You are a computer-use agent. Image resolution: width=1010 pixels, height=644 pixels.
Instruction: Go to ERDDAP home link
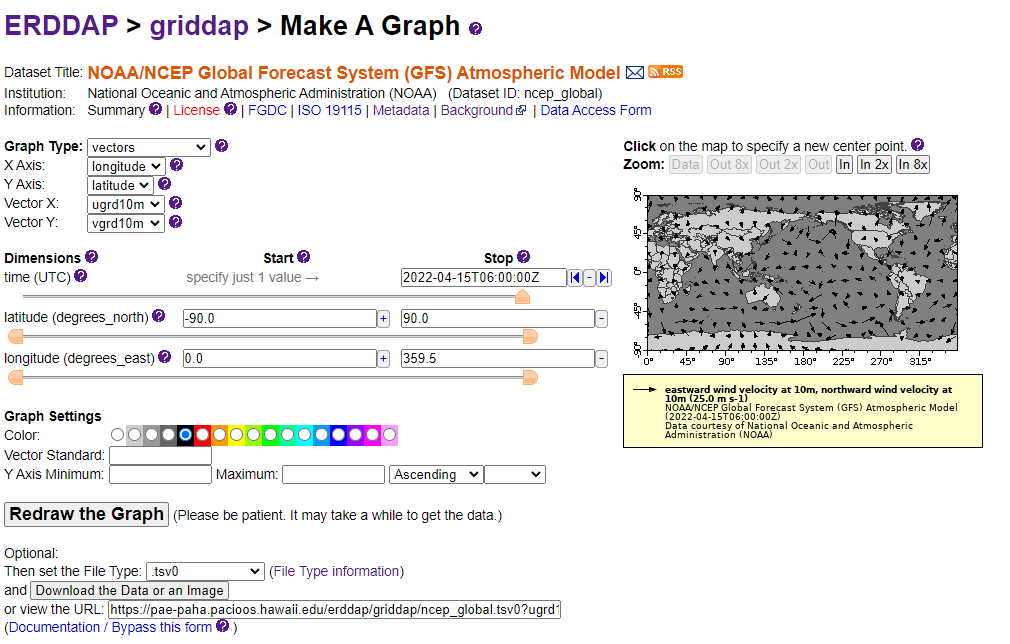(61, 26)
